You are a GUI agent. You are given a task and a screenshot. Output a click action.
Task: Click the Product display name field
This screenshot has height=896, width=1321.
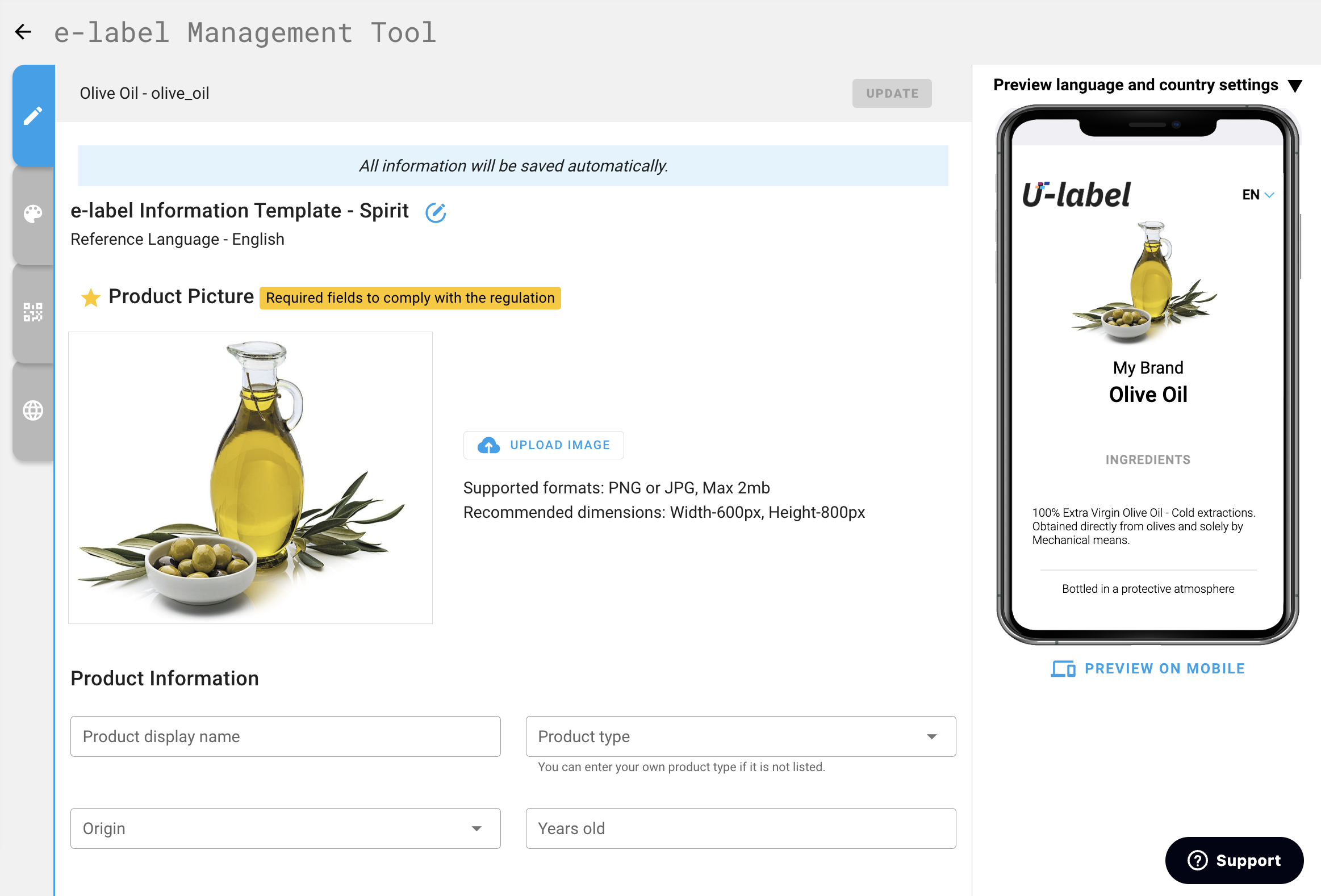click(x=285, y=736)
